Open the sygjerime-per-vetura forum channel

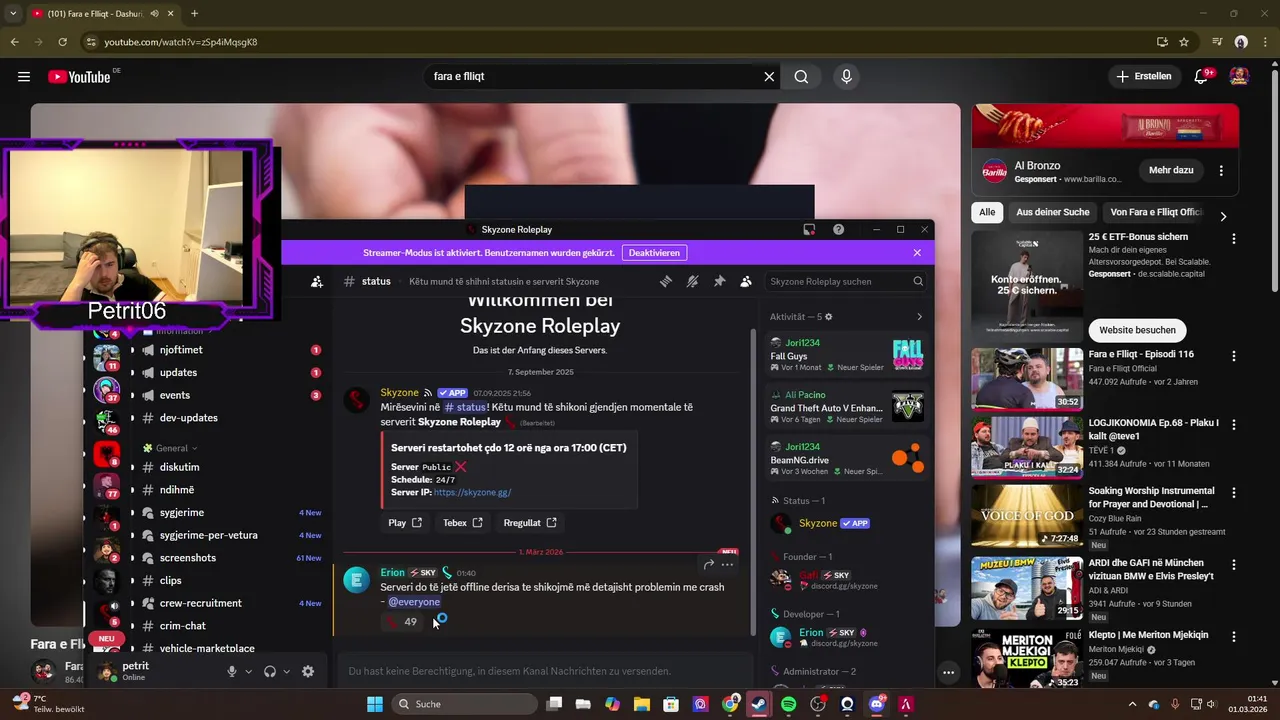pos(231,535)
